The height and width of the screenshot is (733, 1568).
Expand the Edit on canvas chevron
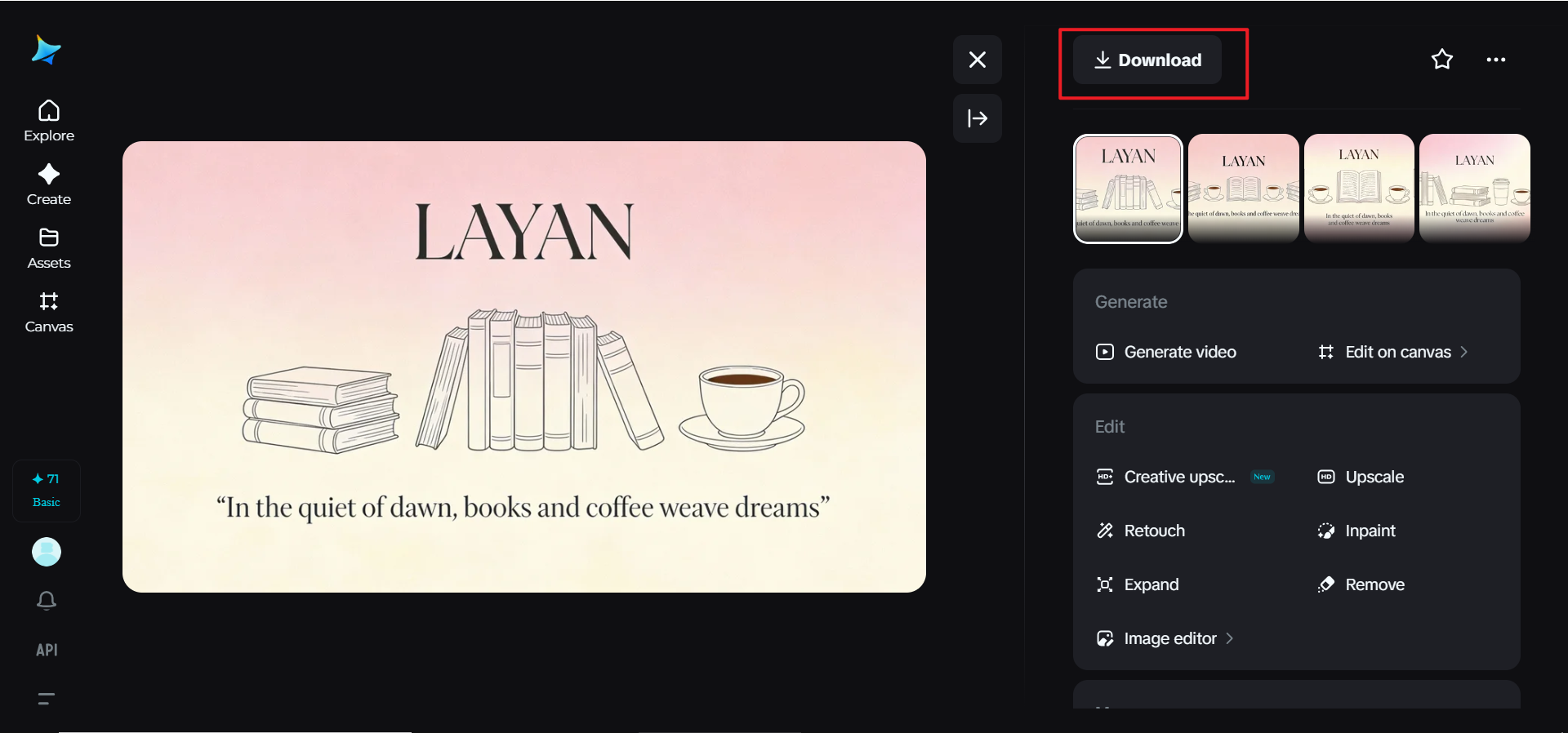1464,352
